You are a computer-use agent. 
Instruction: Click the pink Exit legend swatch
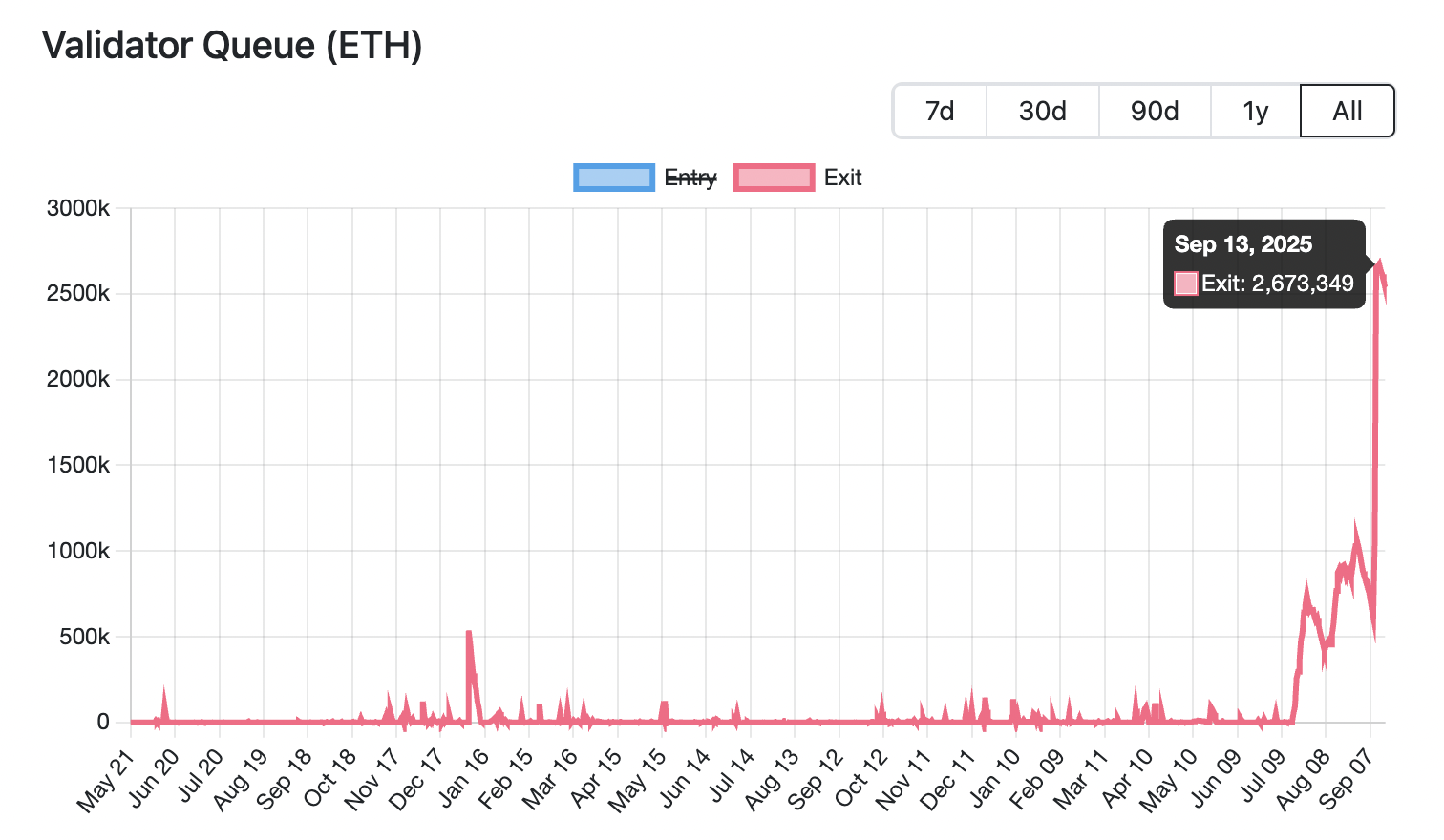pos(774,178)
